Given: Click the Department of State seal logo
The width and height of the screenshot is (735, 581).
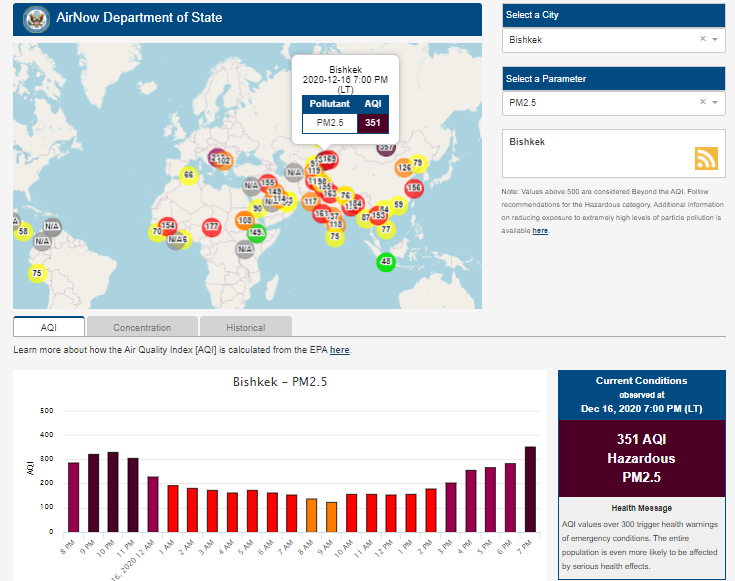Looking at the screenshot, I should (35, 18).
